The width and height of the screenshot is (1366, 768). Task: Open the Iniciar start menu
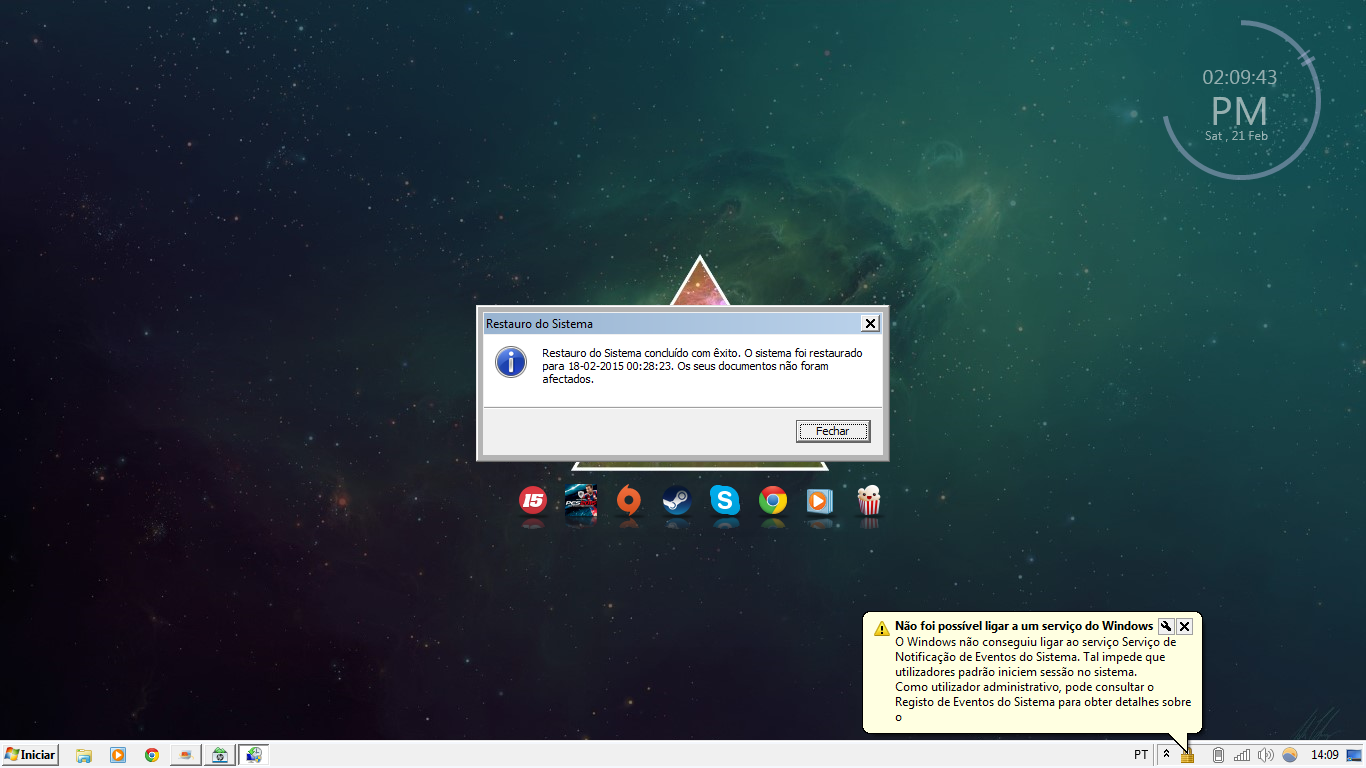[30, 755]
